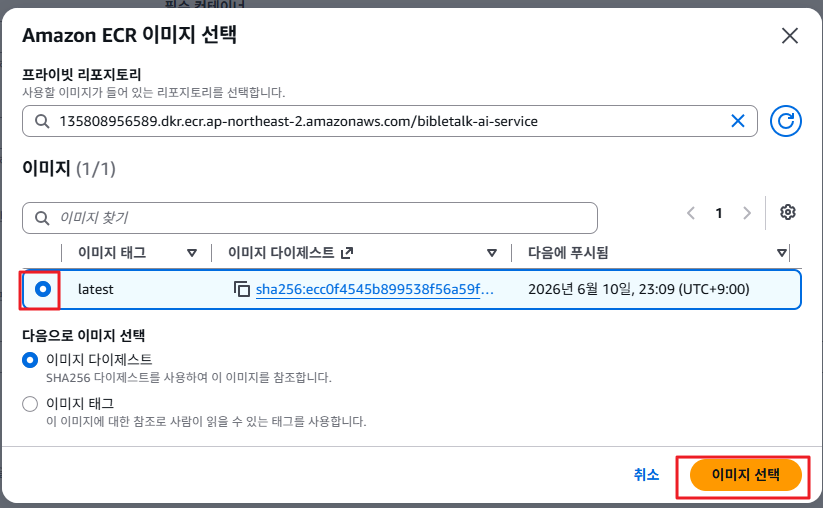
Task: Click the 'latest' tag text
Action: click(96, 289)
